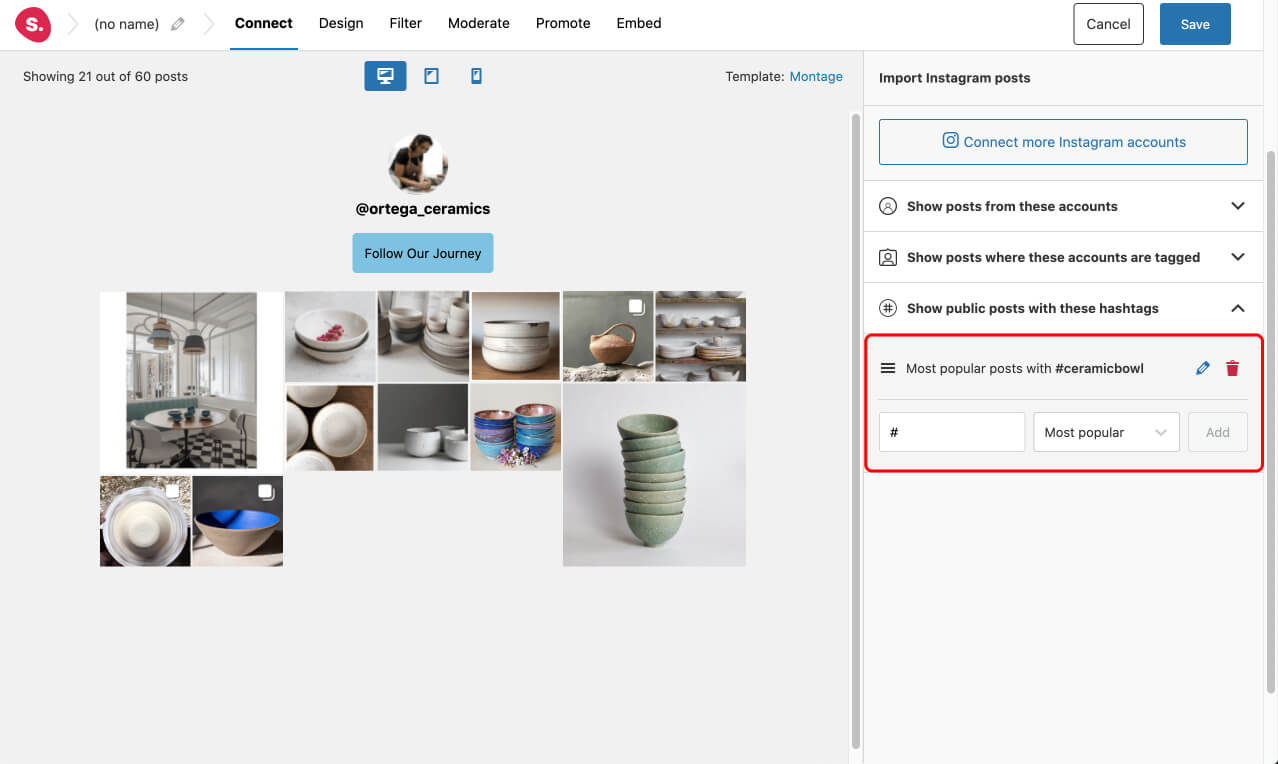Viewport: 1278px width, 764px height.
Task: Click the Cancel button
Action: pyautogui.click(x=1108, y=24)
